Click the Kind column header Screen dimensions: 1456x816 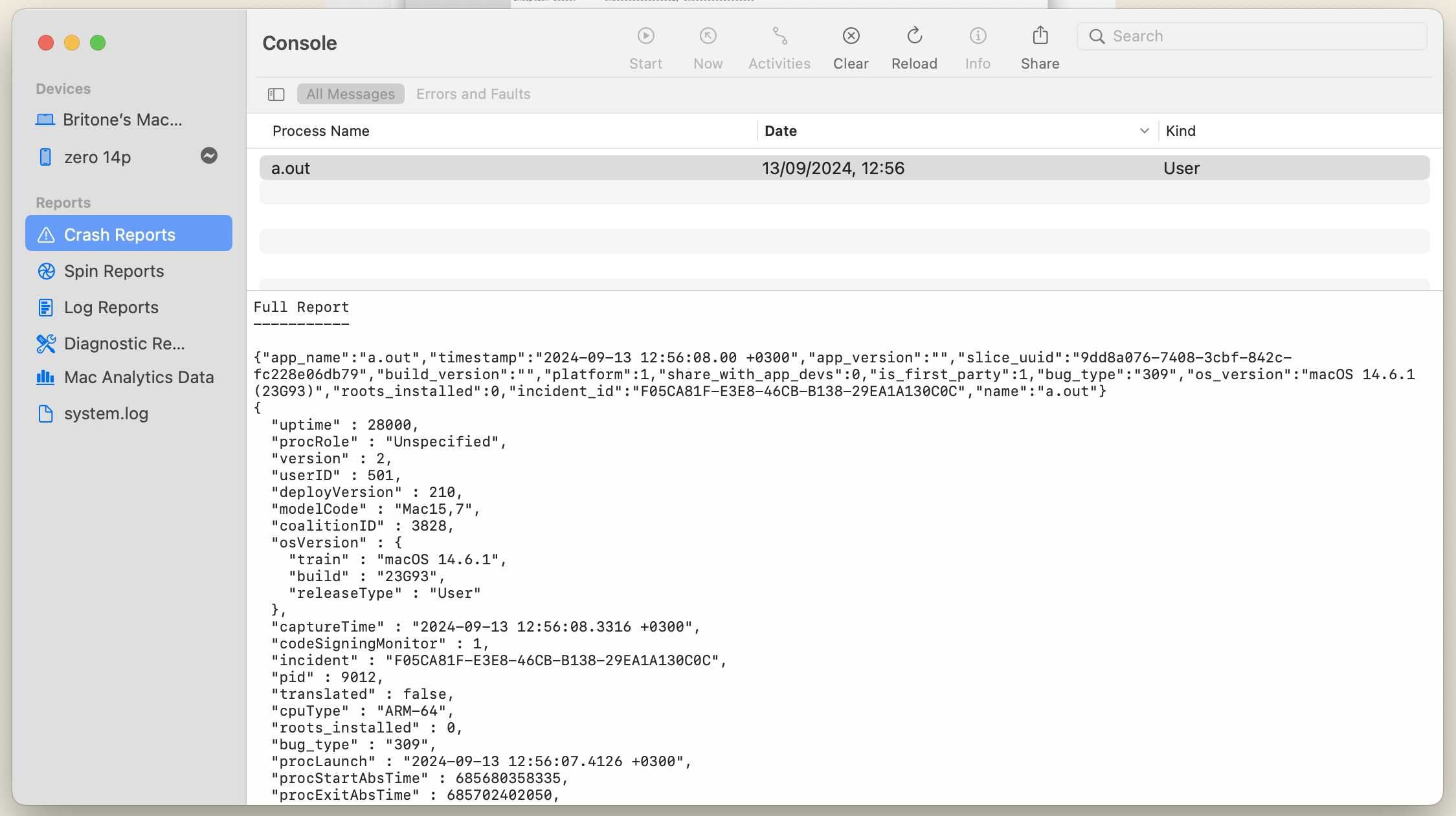[x=1181, y=131]
